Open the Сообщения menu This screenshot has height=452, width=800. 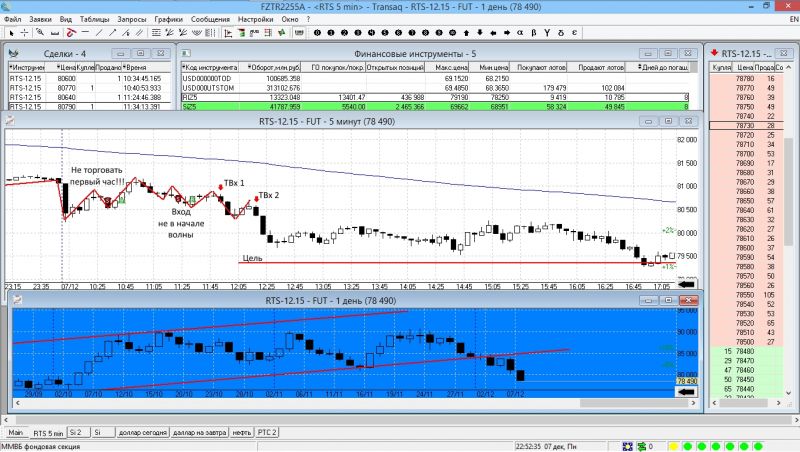(210, 19)
